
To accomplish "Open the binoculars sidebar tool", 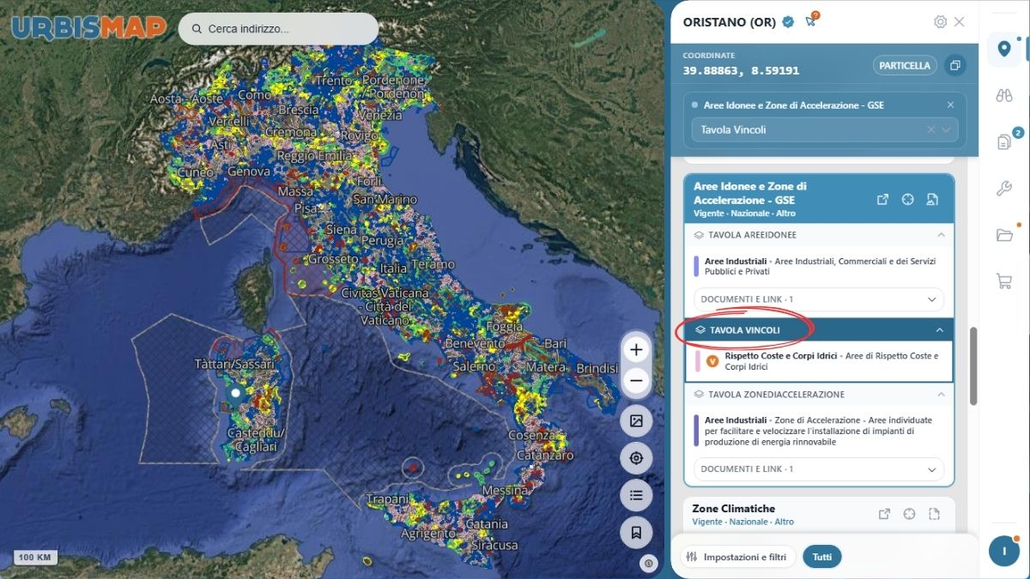I will (1004, 96).
